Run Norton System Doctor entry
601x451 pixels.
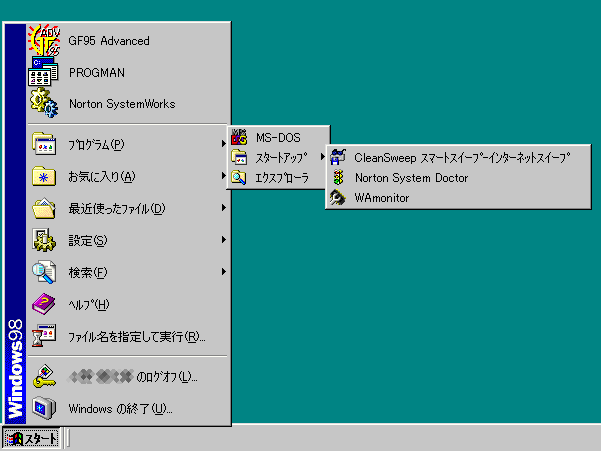coord(458,177)
